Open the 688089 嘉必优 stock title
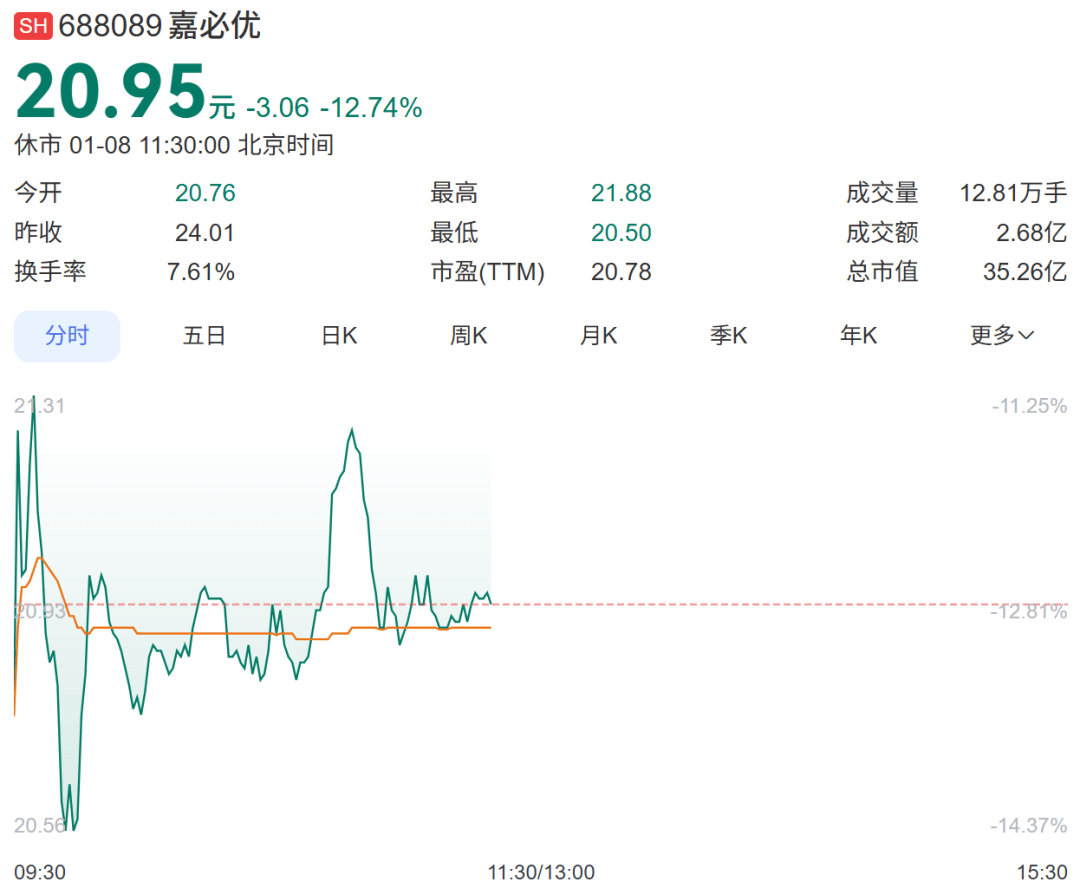 tap(160, 26)
